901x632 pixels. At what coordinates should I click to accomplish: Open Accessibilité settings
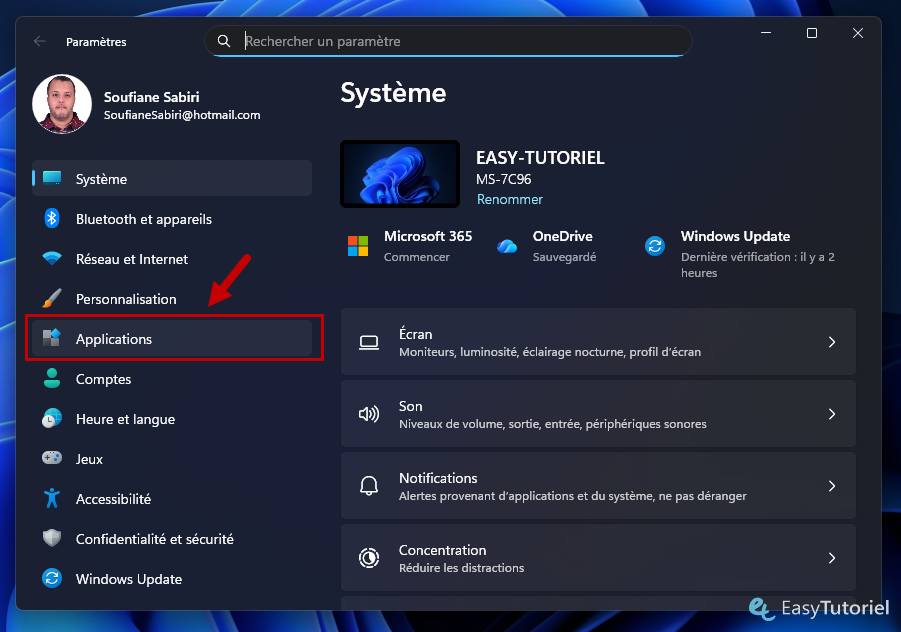(172, 498)
